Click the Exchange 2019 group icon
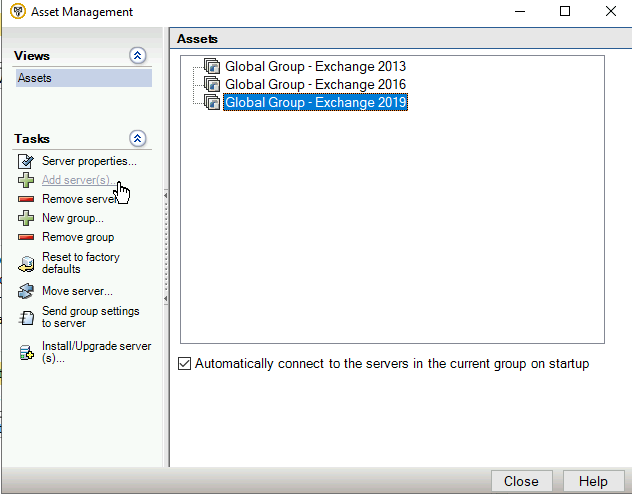This screenshot has width=632, height=494. tap(212, 102)
